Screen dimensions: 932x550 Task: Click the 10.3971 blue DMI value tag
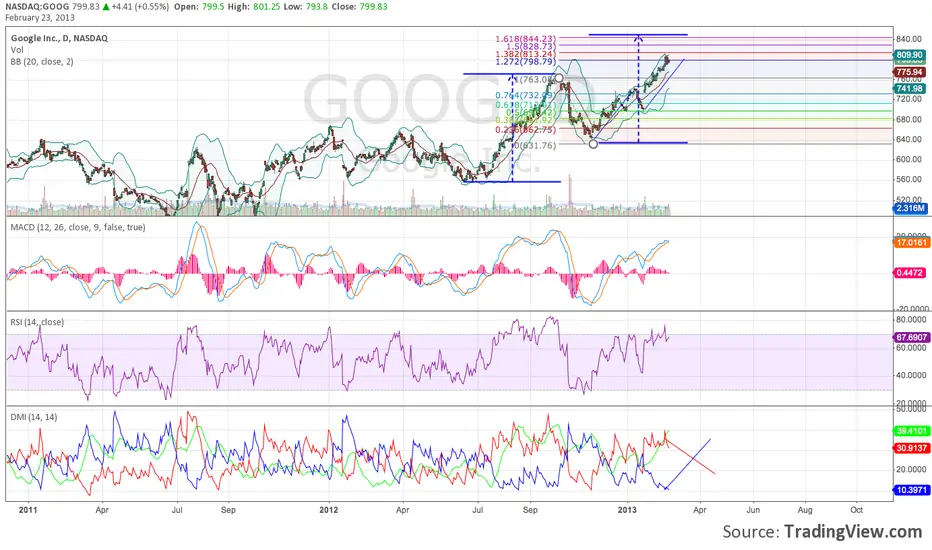pos(911,490)
